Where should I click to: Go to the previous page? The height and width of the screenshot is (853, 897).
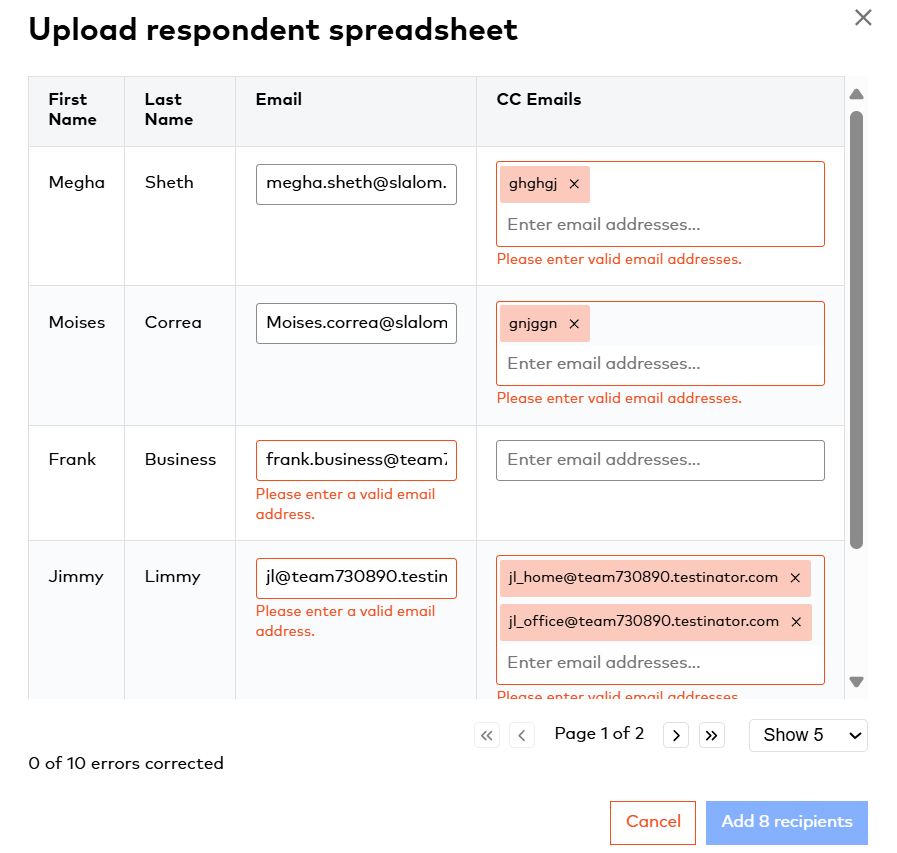tap(521, 736)
